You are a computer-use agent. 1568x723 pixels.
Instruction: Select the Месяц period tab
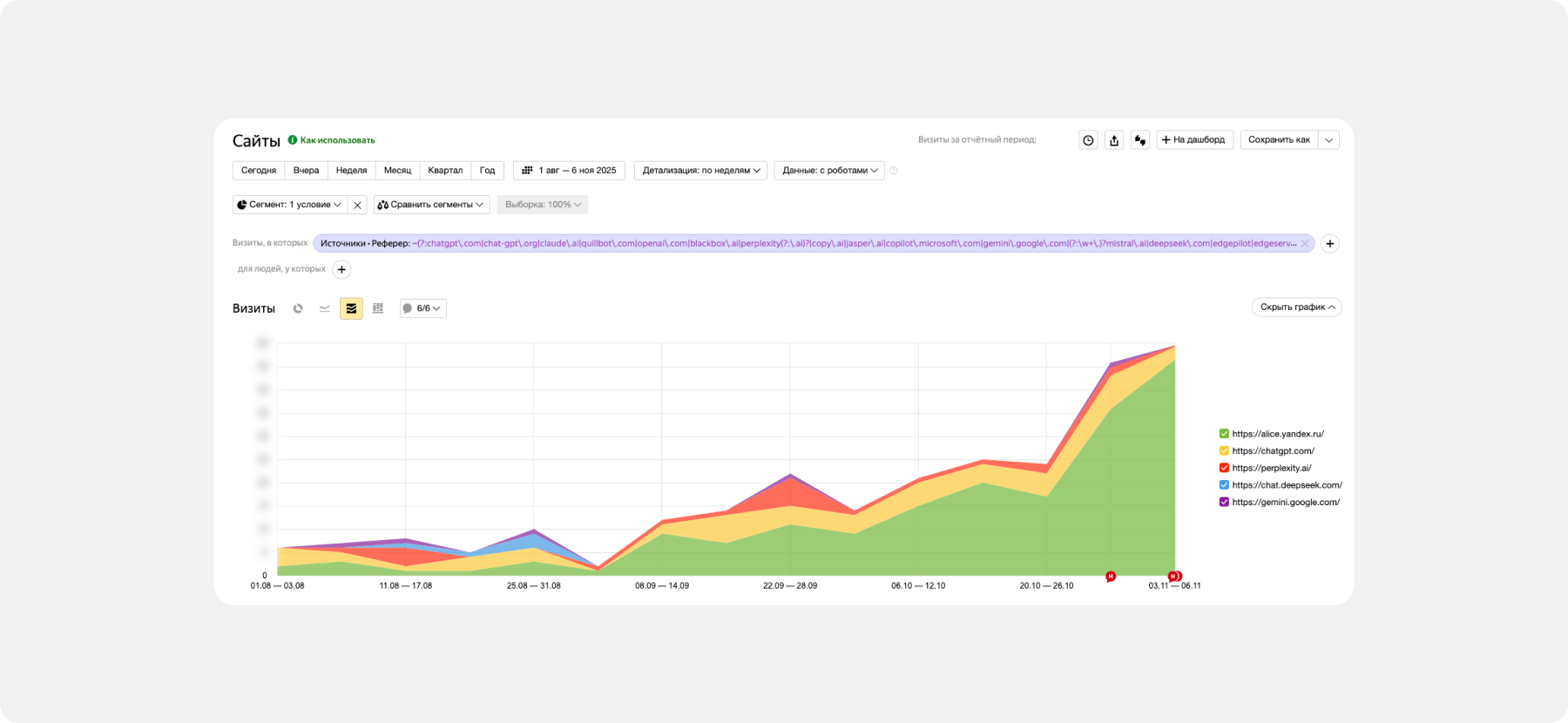(x=397, y=171)
